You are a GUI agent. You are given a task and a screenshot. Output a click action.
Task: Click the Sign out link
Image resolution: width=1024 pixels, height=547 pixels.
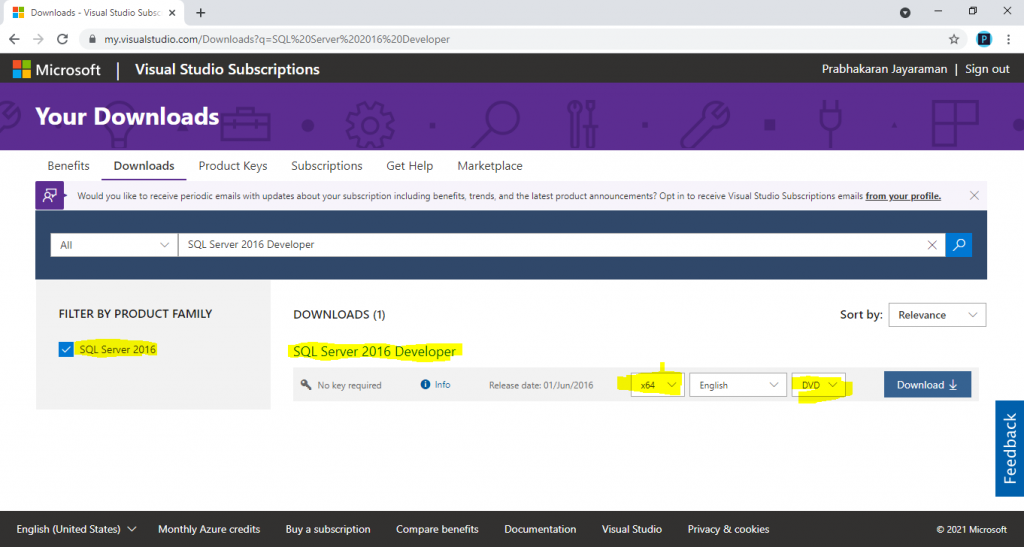[x=987, y=69]
